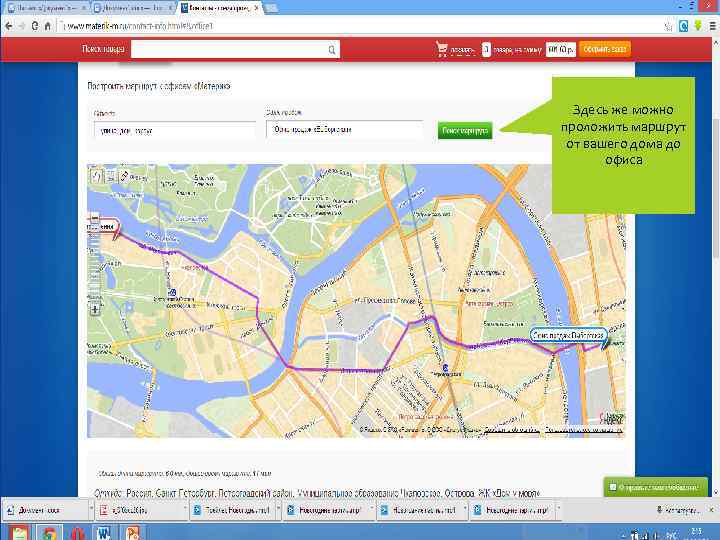Image resolution: width=720 pixels, height=540 pixels.
Task: Click the route destination office field
Action: click(344, 129)
